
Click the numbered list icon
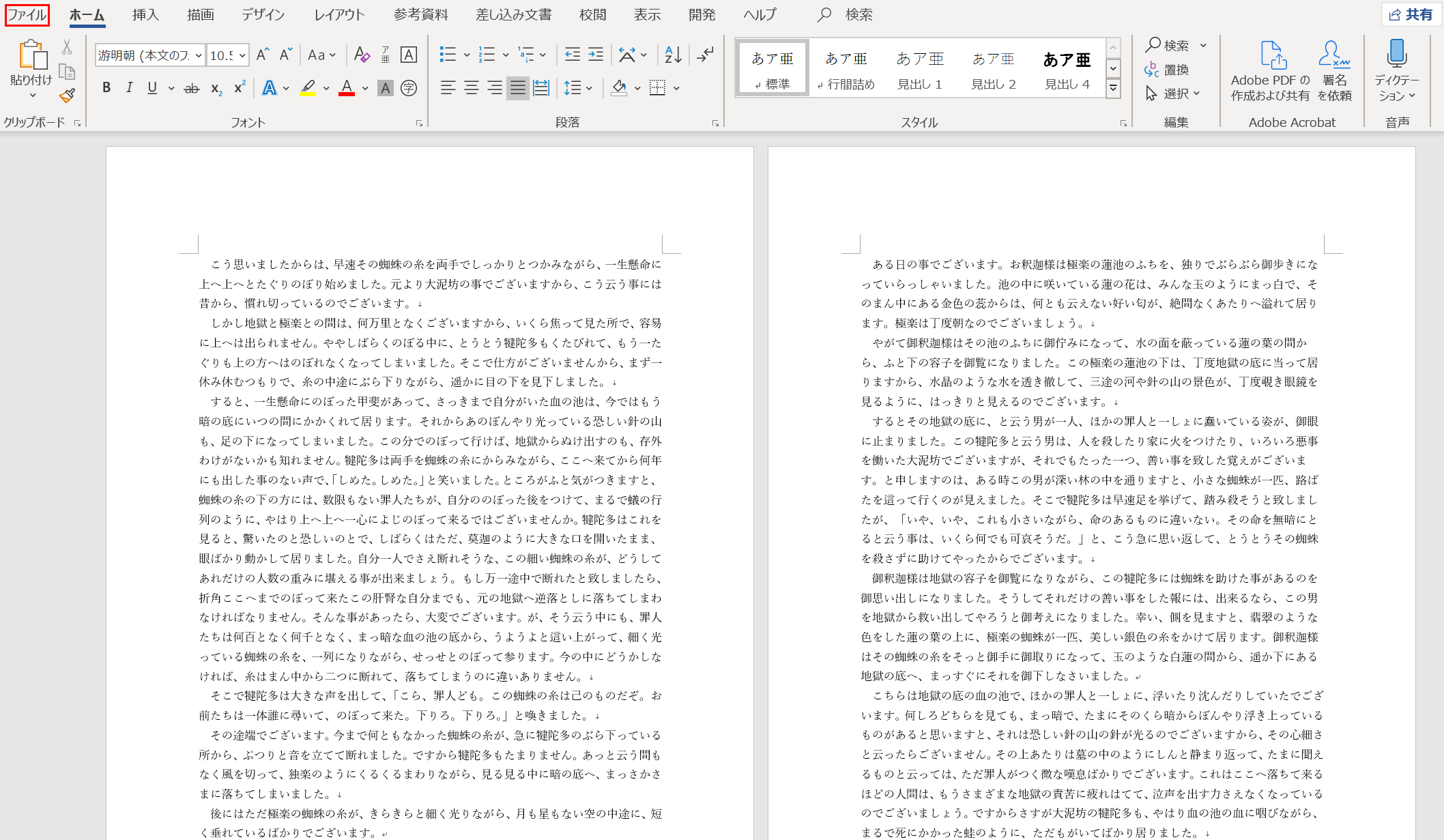tap(487, 55)
